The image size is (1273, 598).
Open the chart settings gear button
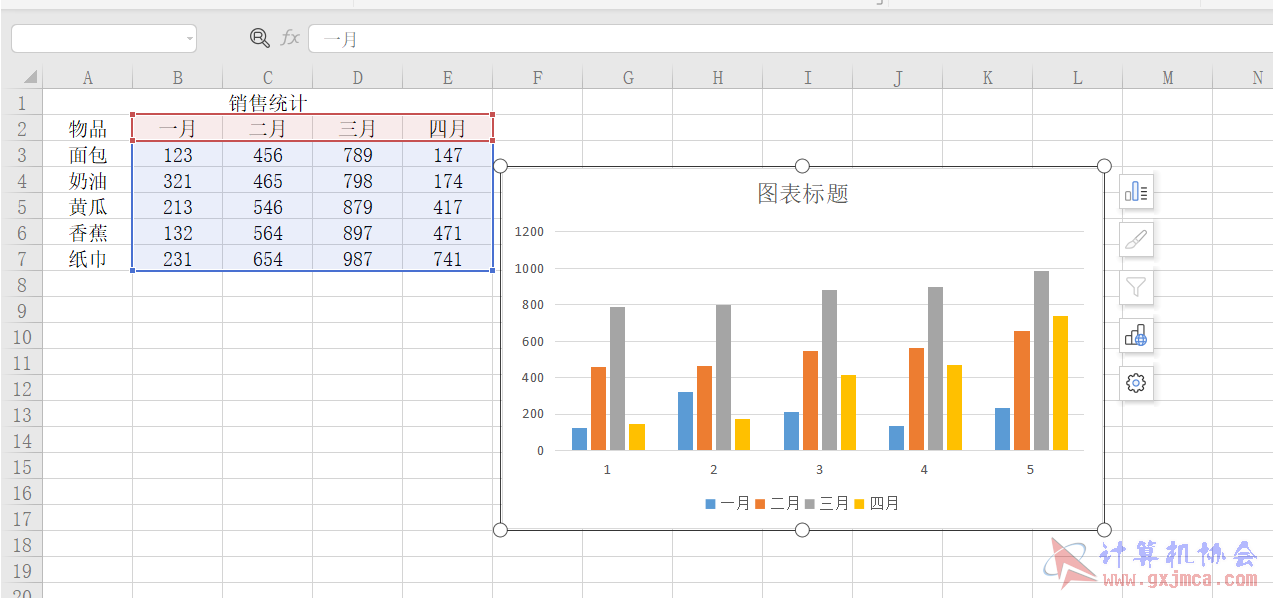coord(1136,383)
